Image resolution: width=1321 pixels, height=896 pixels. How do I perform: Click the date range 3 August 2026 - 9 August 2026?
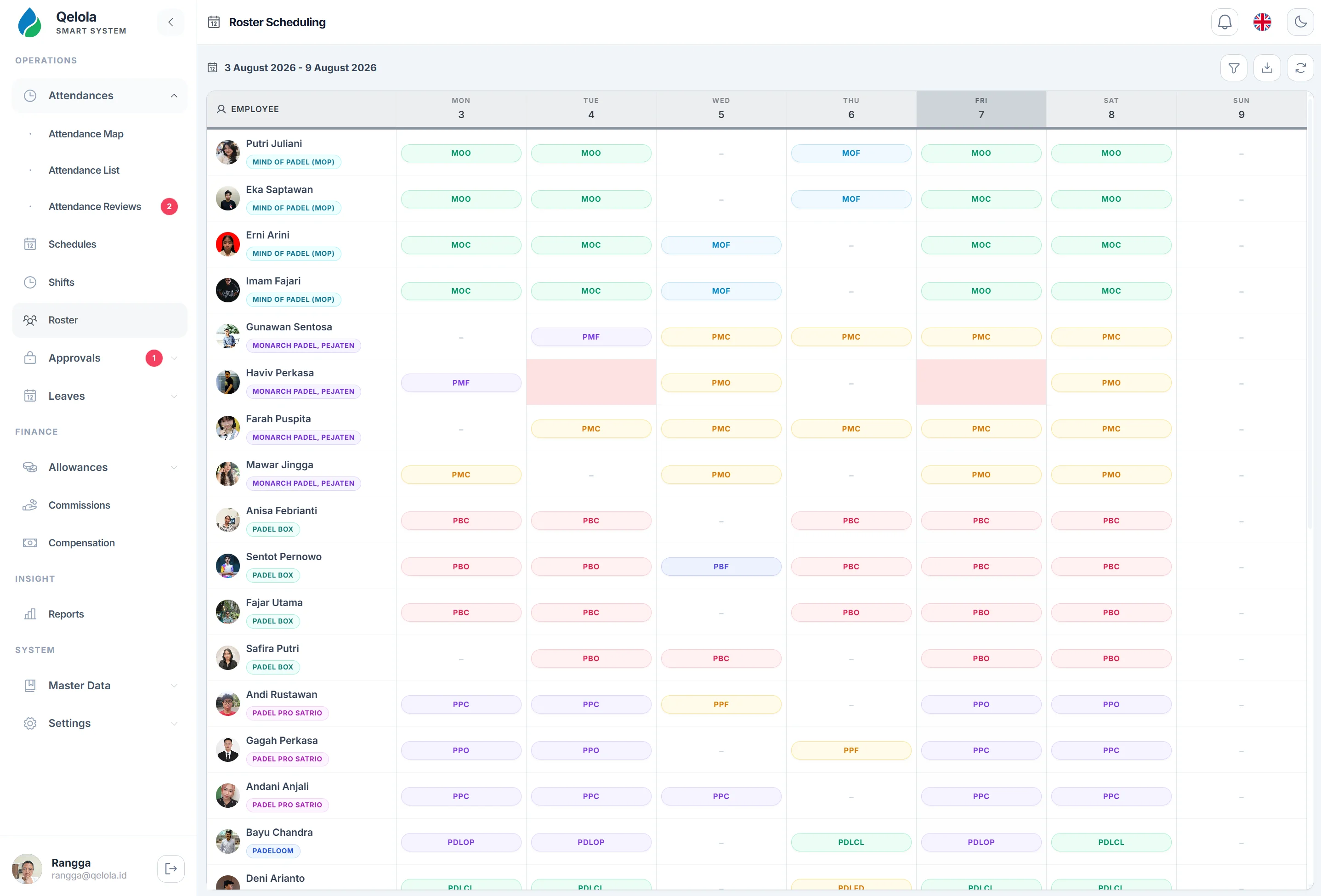pos(300,68)
